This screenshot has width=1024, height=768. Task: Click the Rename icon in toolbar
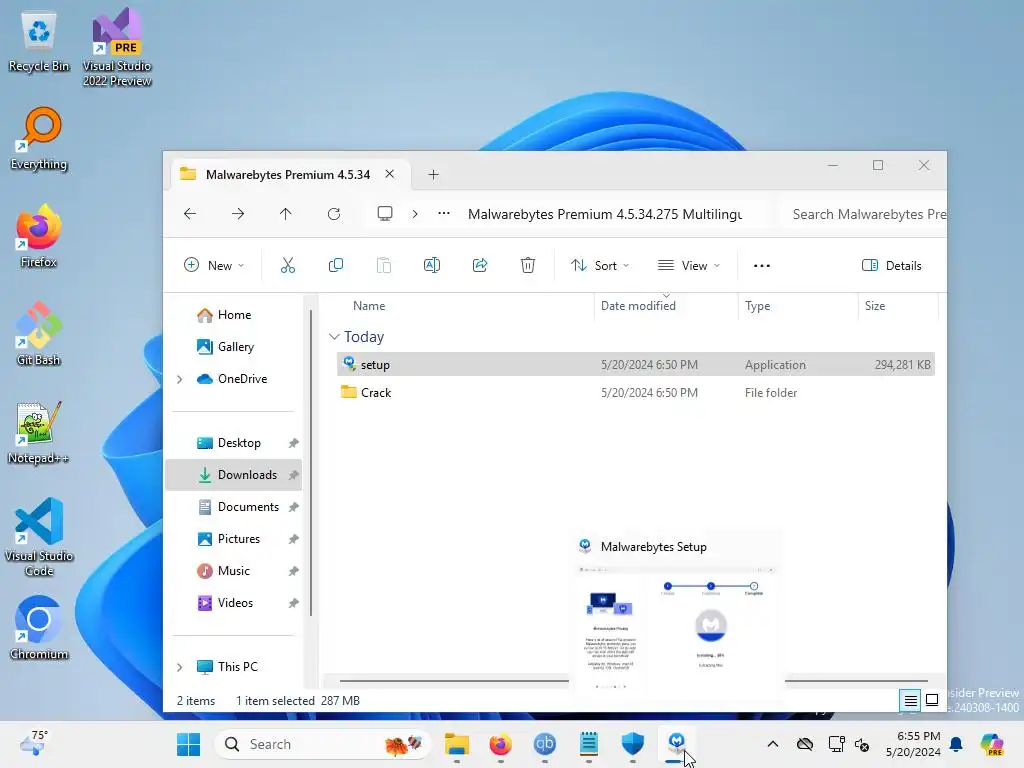432,265
